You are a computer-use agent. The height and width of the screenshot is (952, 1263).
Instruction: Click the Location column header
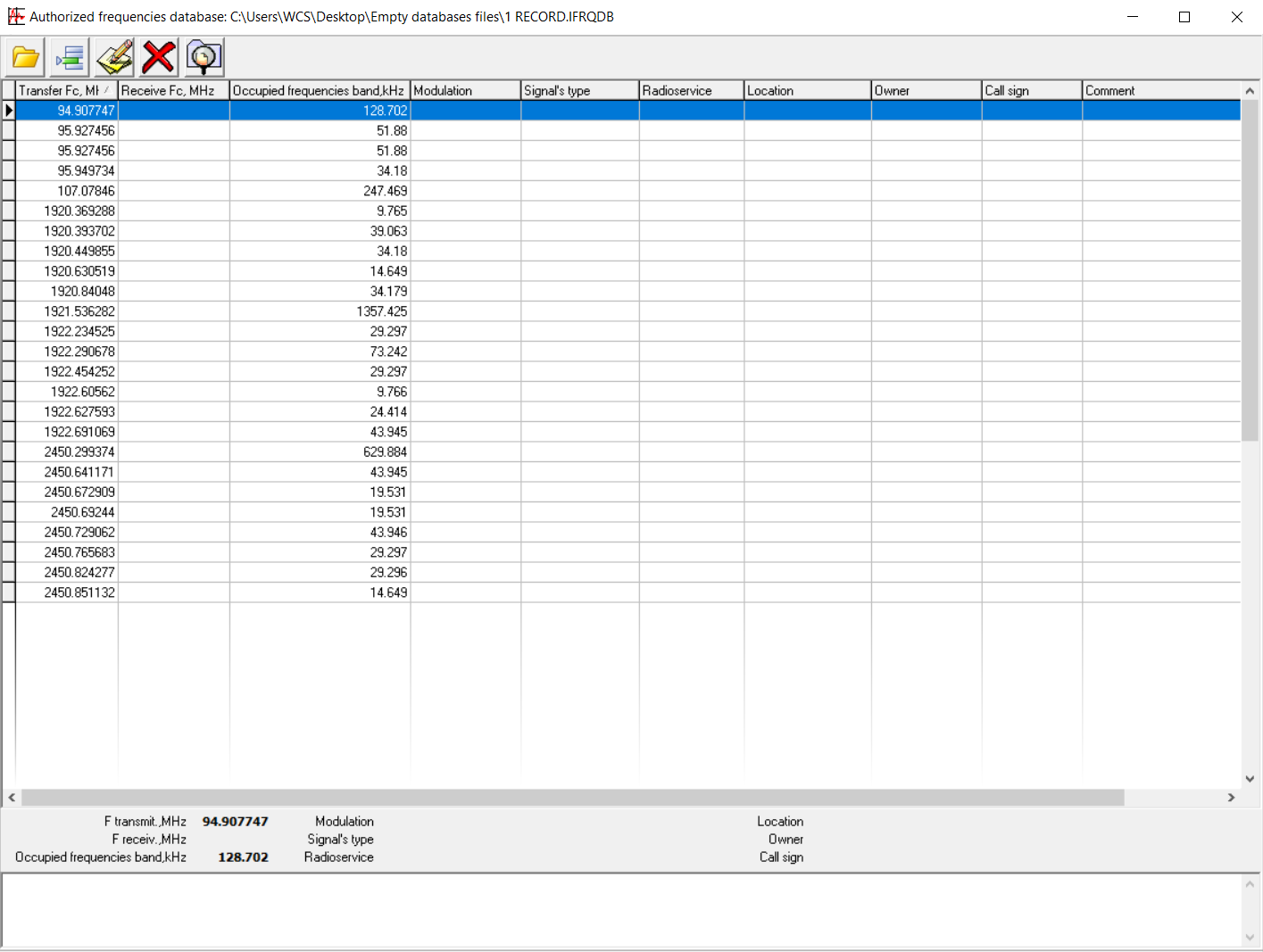[807, 90]
